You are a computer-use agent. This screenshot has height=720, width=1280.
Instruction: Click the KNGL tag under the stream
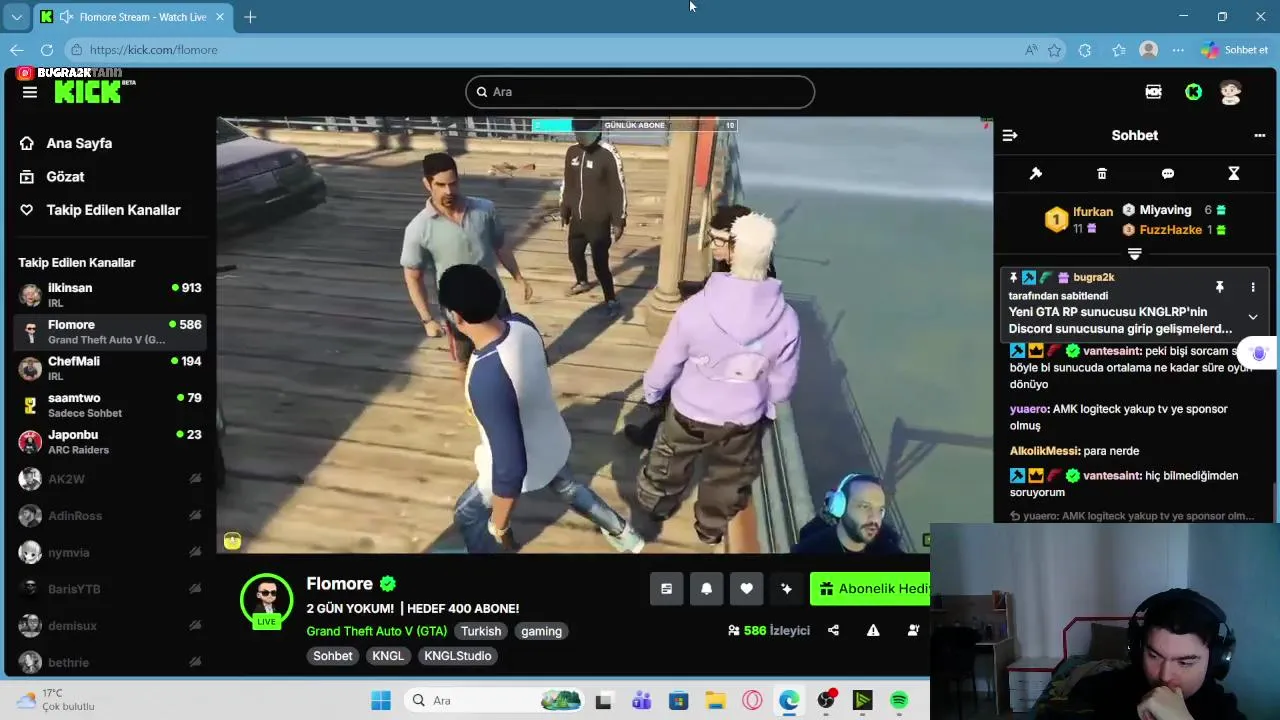pos(388,656)
